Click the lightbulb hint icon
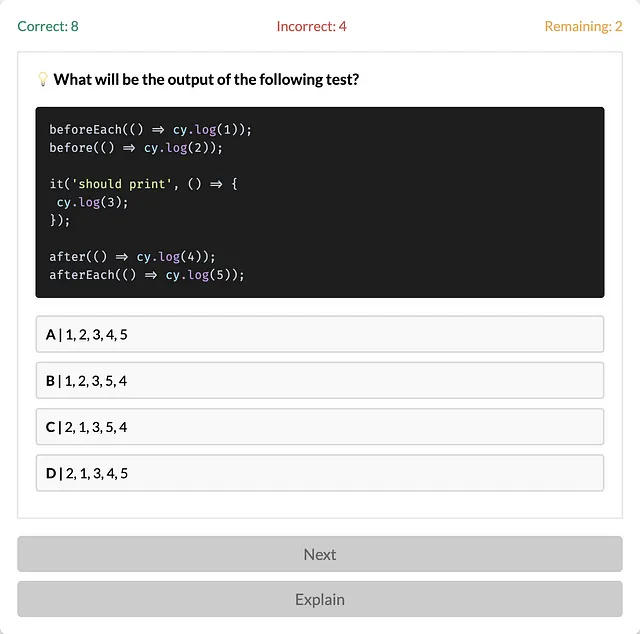Screen dimensions: 640x634 click(43, 79)
